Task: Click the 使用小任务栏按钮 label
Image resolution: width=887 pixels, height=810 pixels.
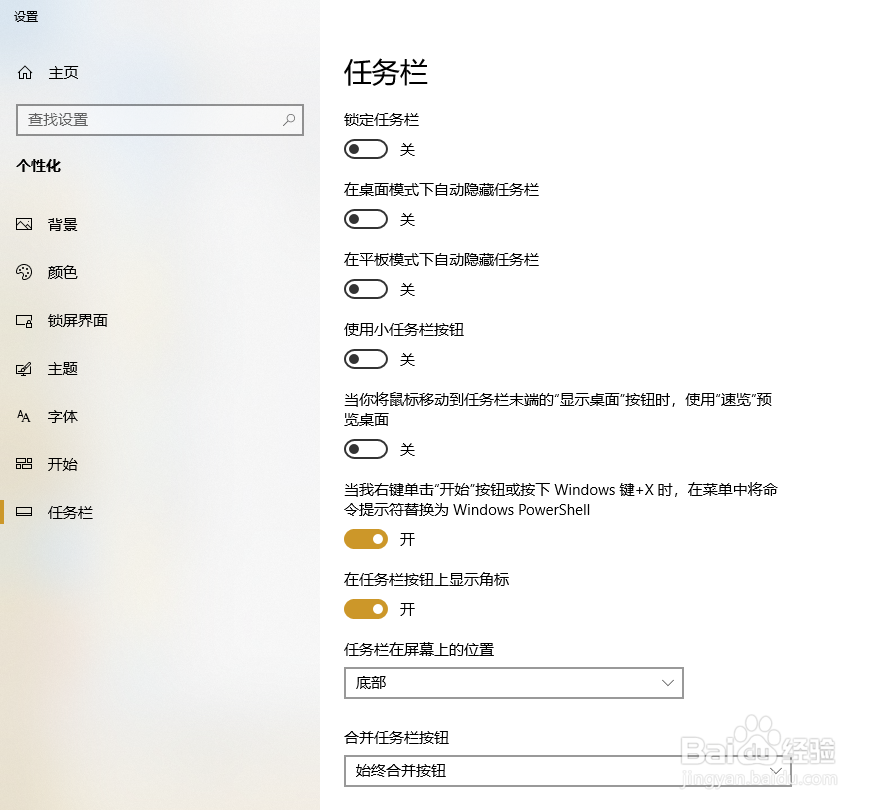Action: tap(404, 330)
